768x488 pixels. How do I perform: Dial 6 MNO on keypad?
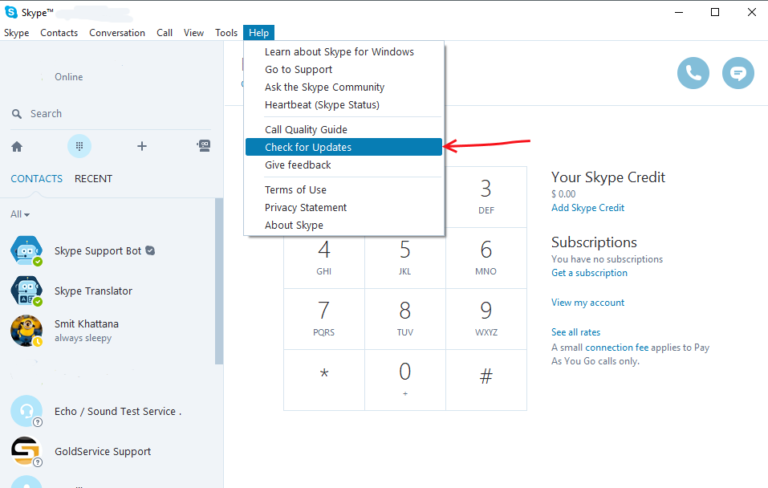pyautogui.click(x=486, y=258)
